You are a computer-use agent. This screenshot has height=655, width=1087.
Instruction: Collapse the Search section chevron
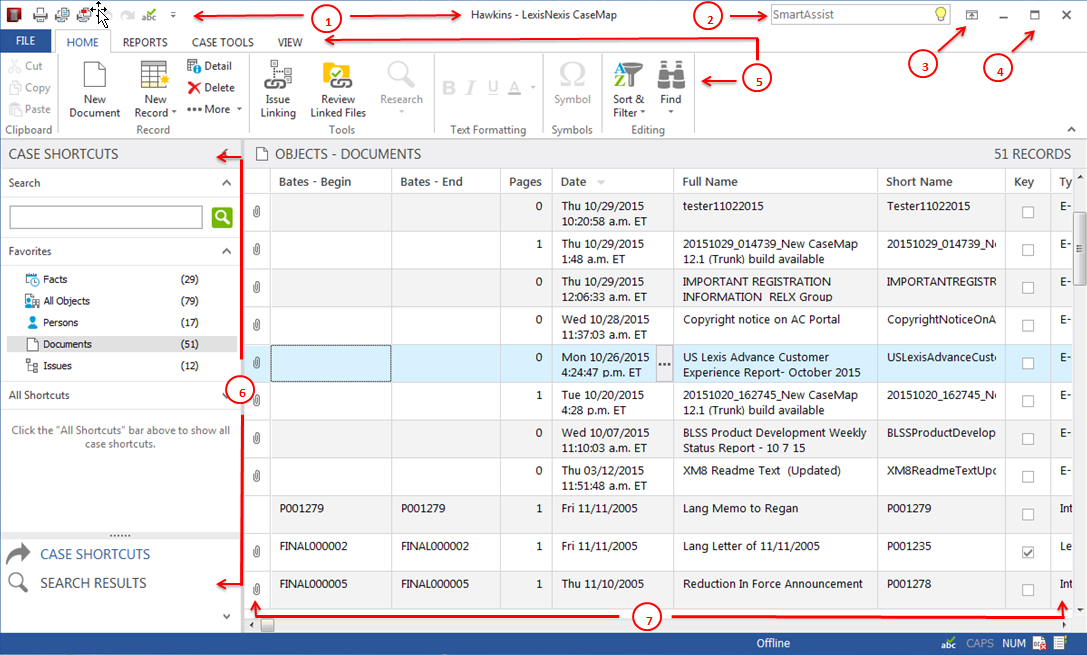[x=226, y=183]
